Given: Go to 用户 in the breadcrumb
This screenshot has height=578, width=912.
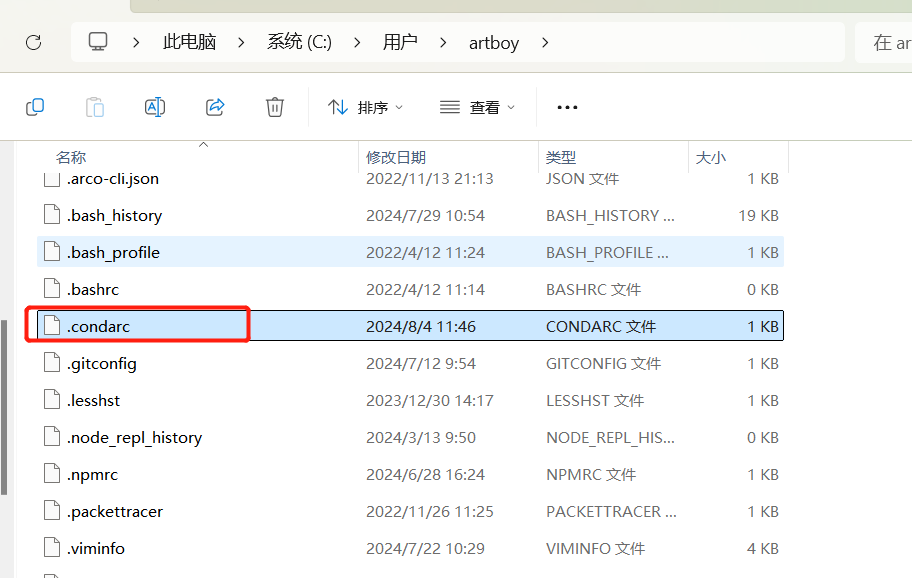Looking at the screenshot, I should tap(400, 42).
